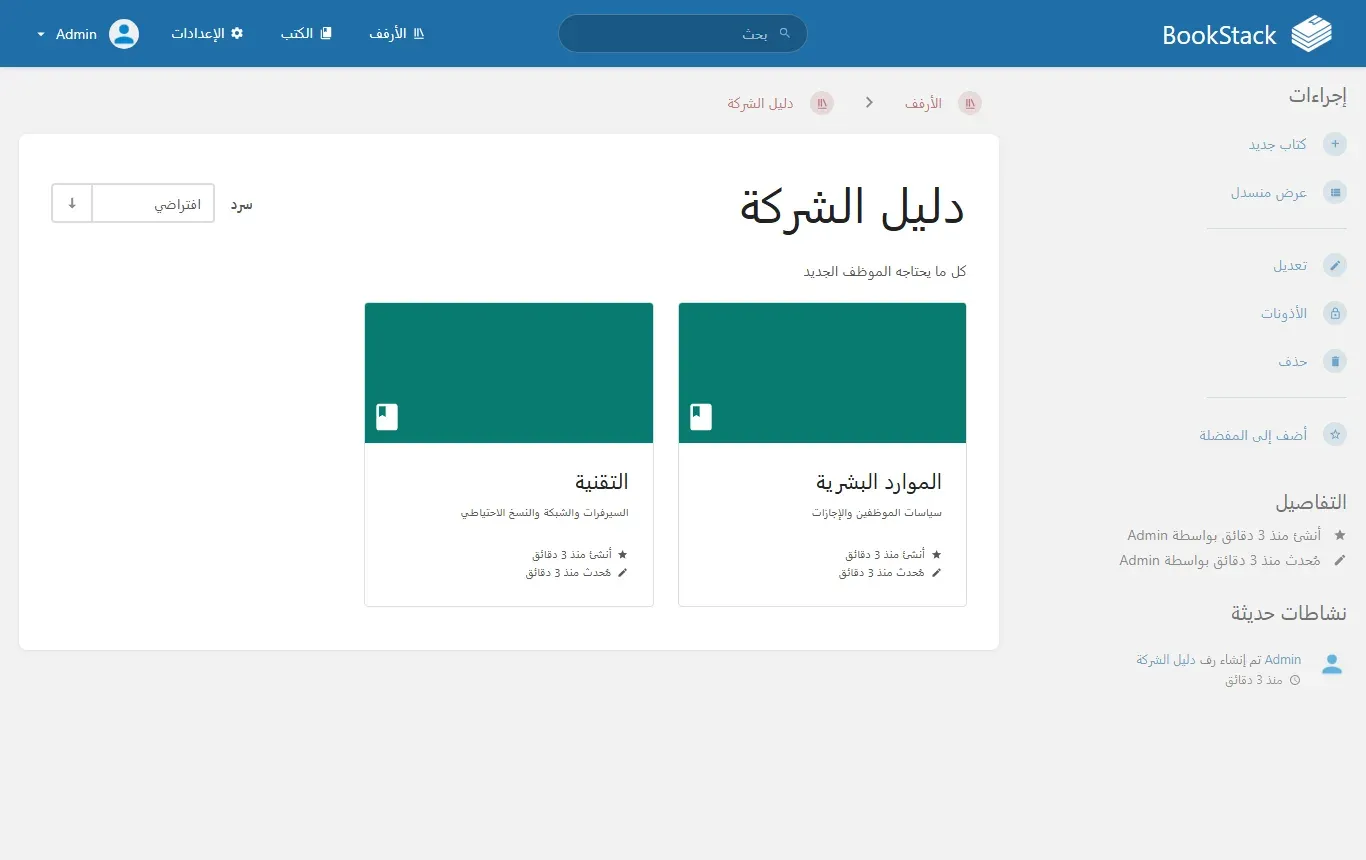Click the تعديل action link
Viewport: 1366px width, 860px height.
(x=1290, y=265)
